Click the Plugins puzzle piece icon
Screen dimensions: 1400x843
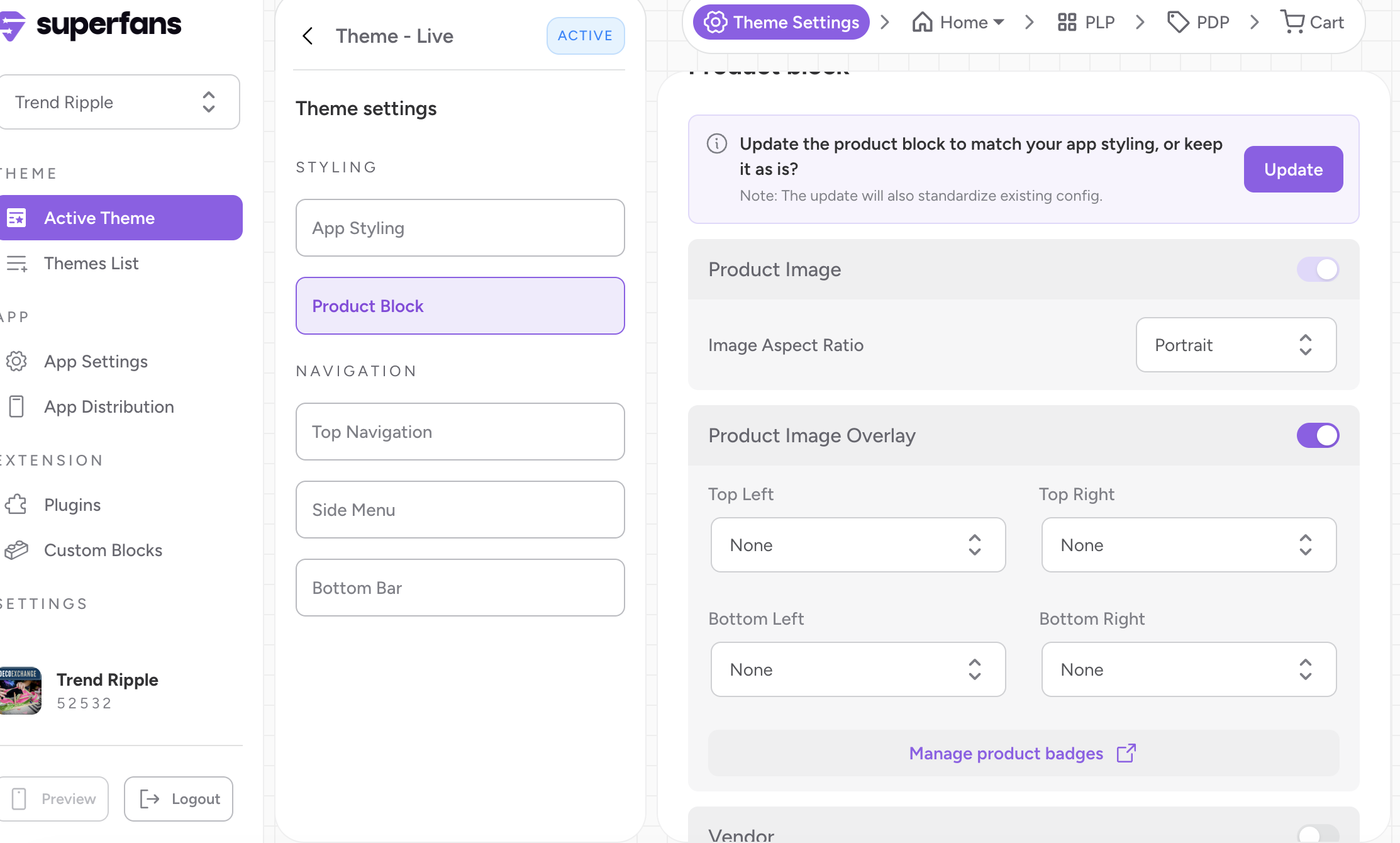pos(16,505)
